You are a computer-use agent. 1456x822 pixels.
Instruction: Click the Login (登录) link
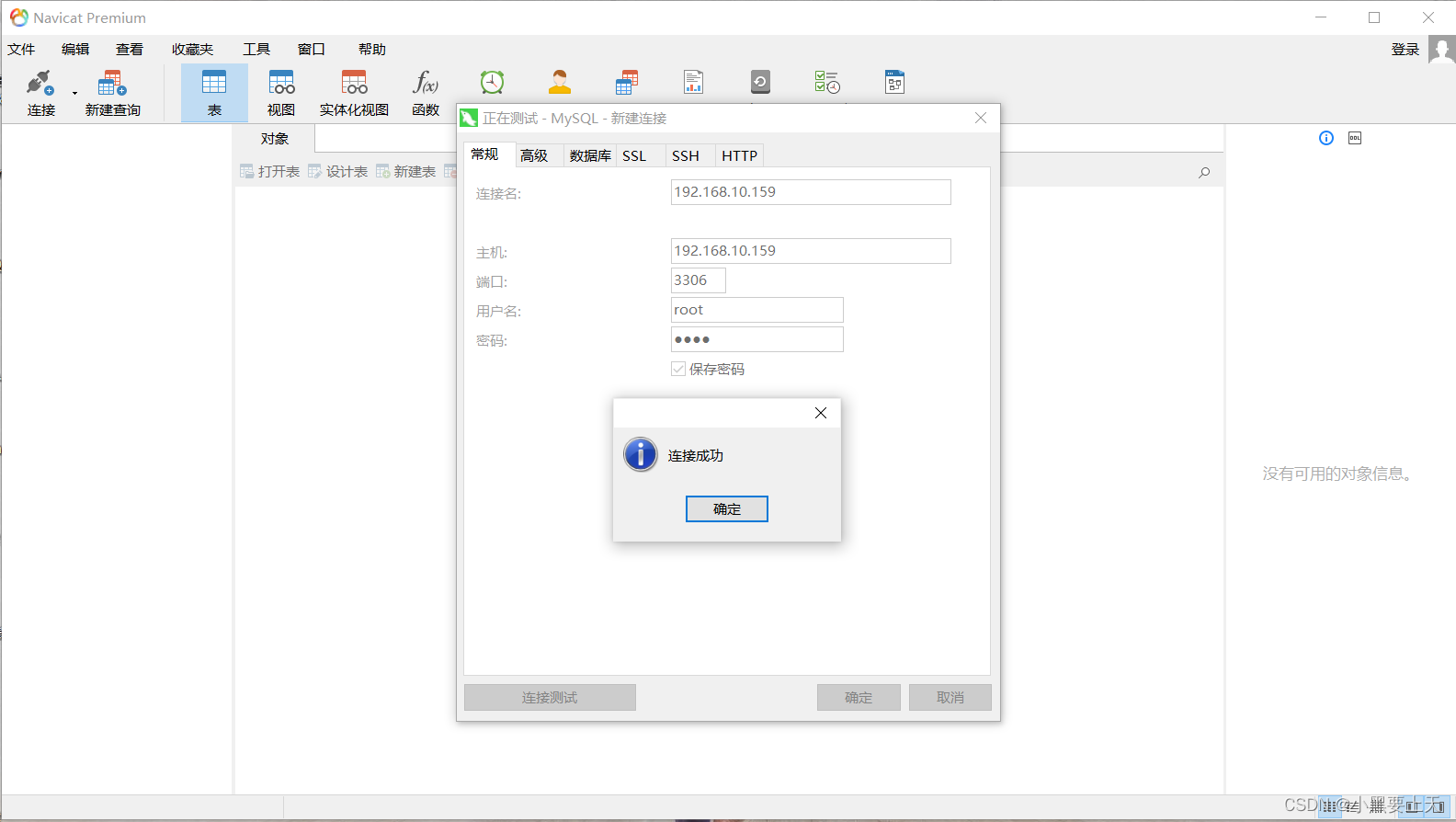click(x=1405, y=50)
